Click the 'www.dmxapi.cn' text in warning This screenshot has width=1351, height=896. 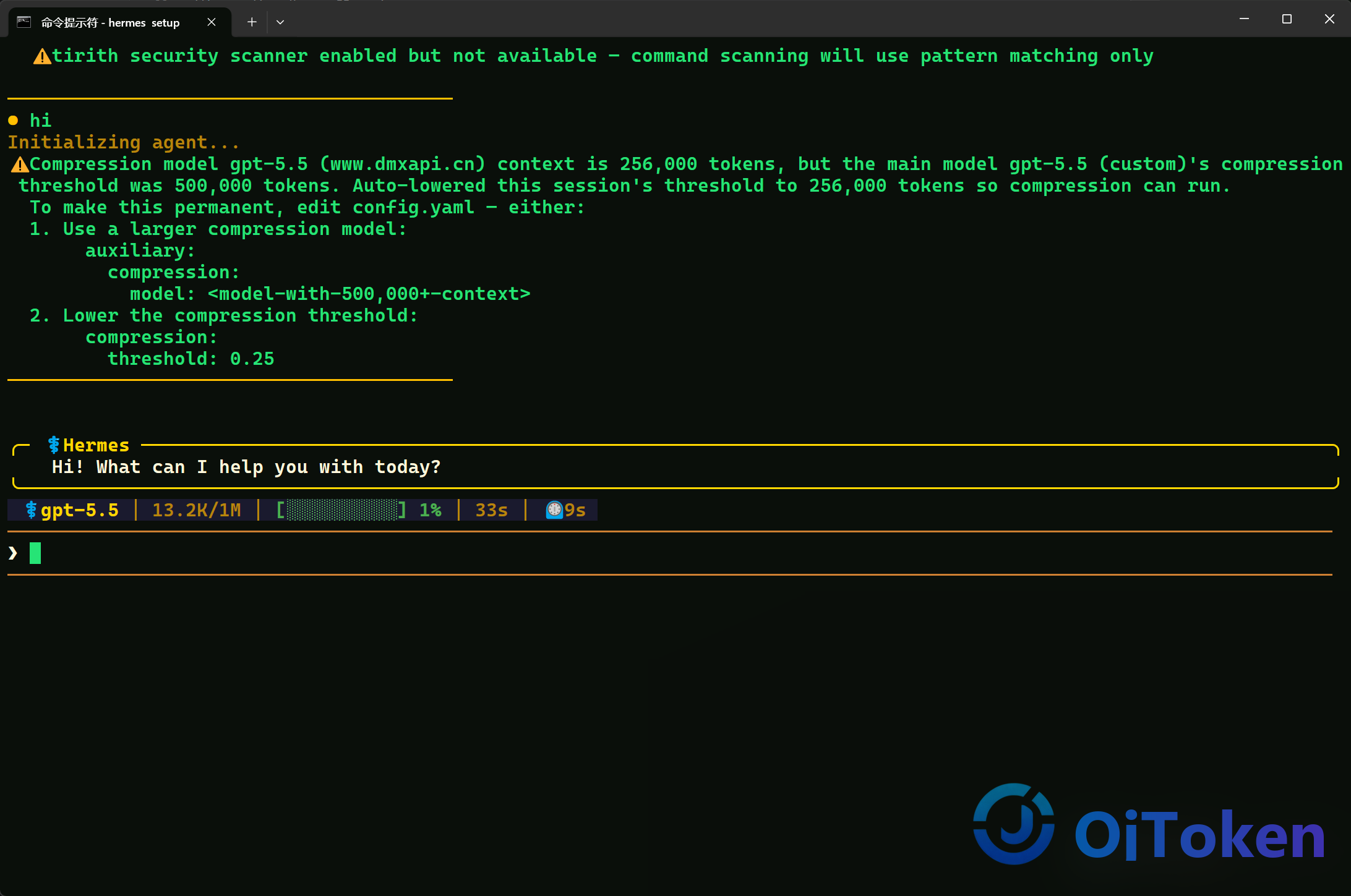tap(402, 164)
